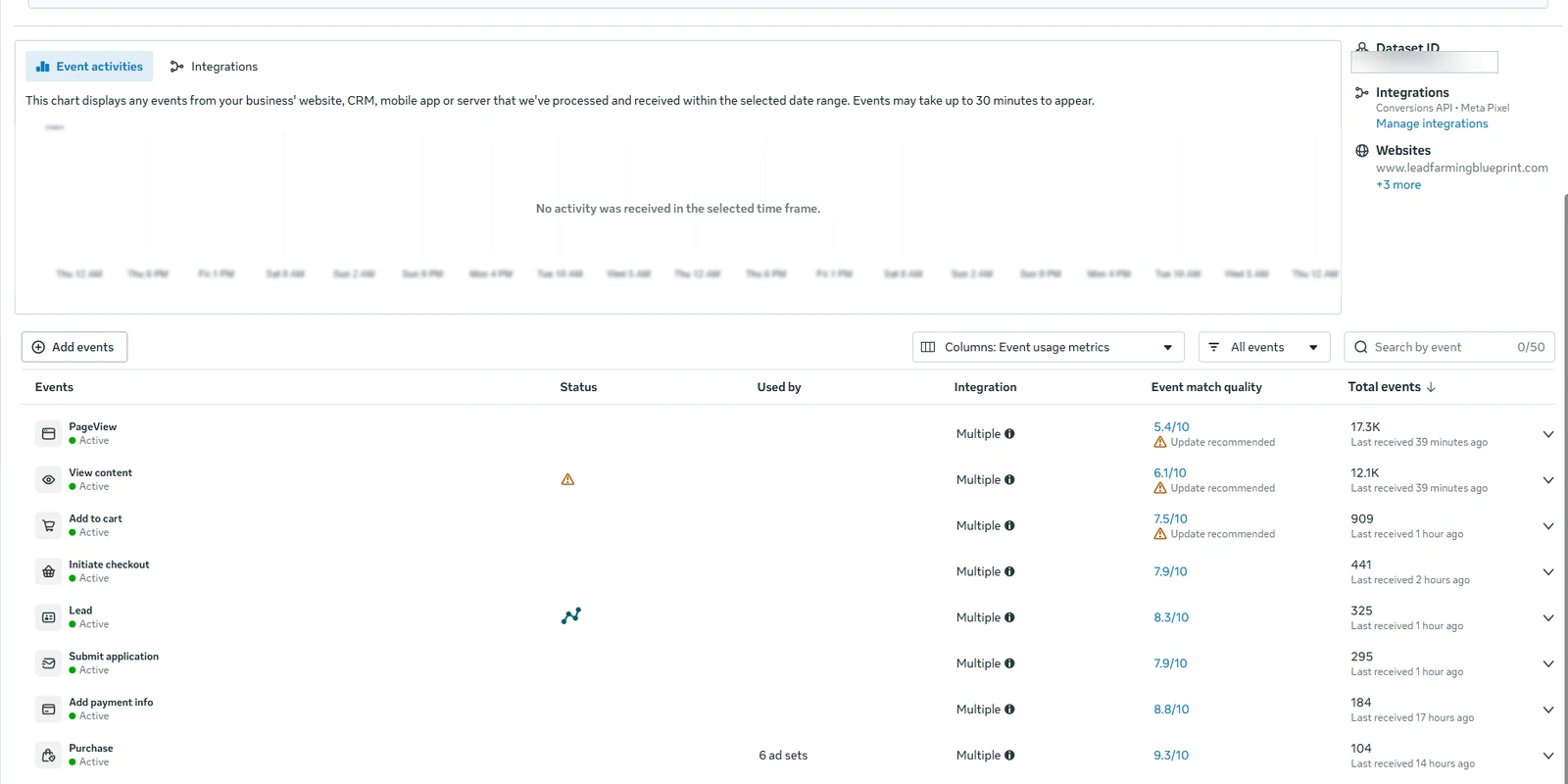
Task: Click the Integrations icon in right sidebar
Action: tap(1362, 93)
